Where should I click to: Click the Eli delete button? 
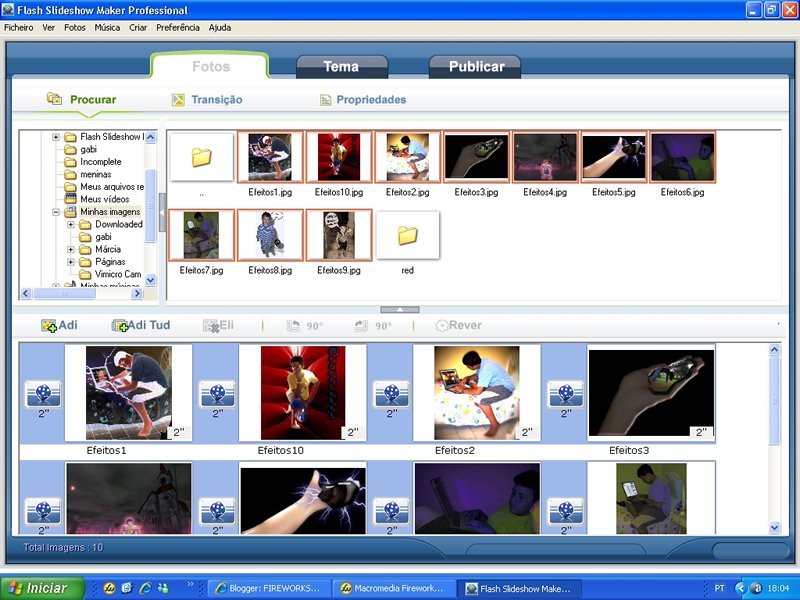[x=218, y=326]
